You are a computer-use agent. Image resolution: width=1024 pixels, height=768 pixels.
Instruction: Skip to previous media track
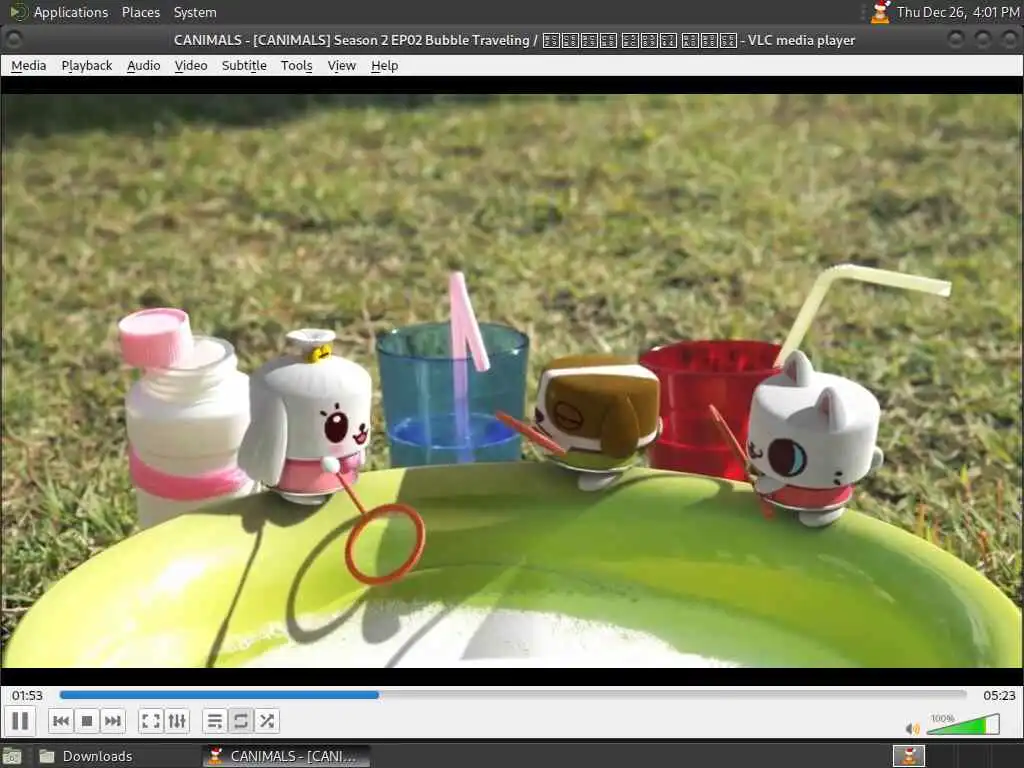coord(61,721)
